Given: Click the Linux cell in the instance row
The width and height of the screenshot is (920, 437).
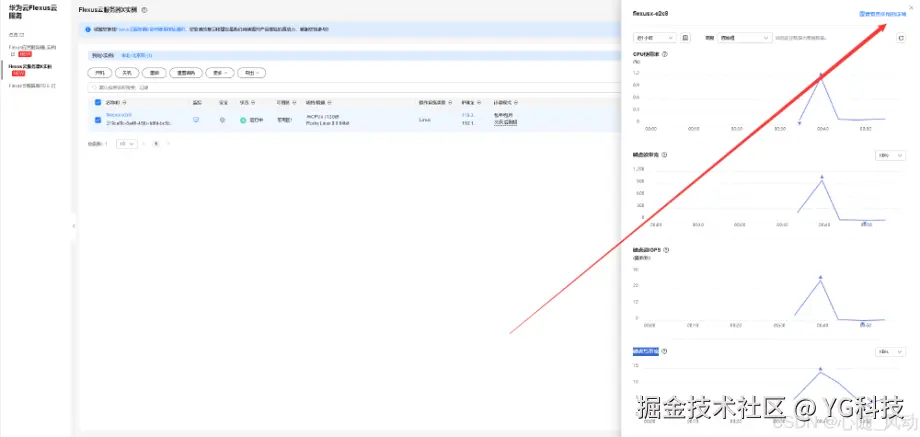Looking at the screenshot, I should tap(425, 120).
